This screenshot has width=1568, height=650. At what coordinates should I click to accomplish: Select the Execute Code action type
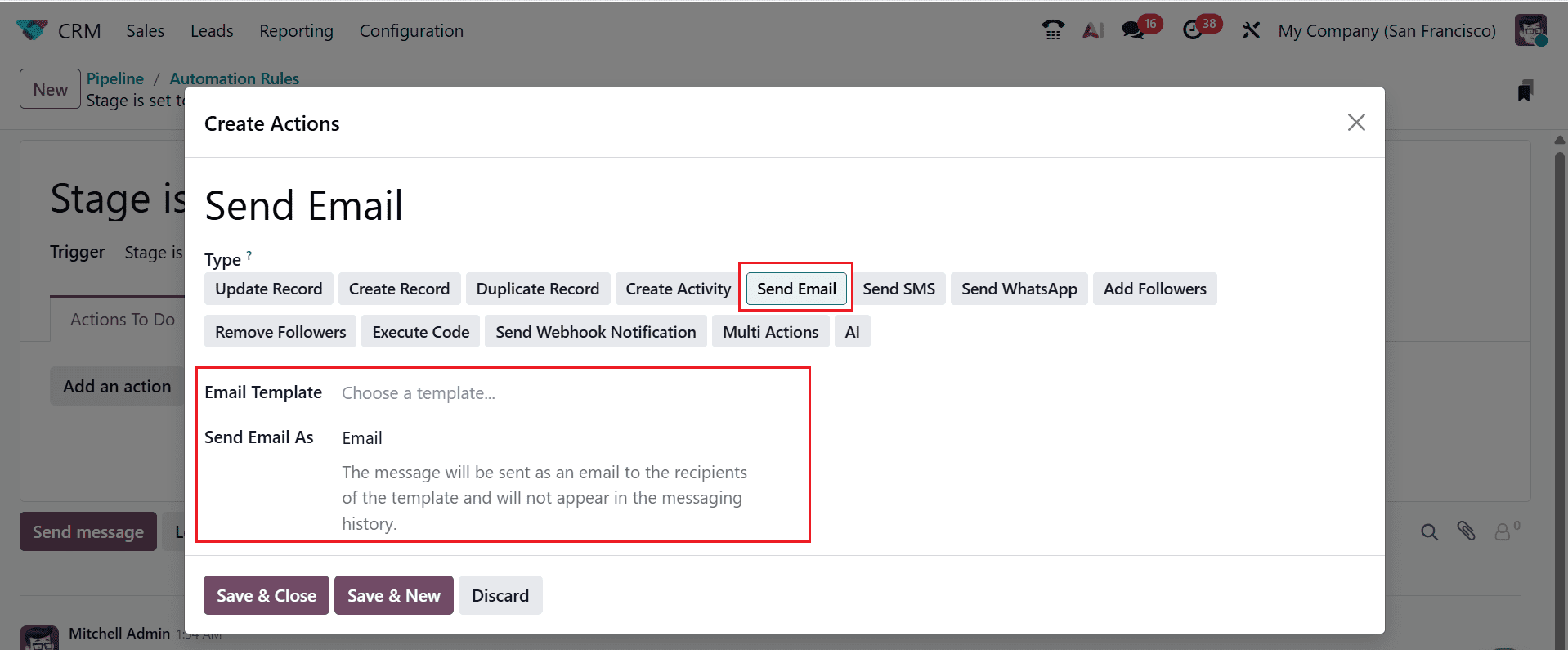coord(421,332)
